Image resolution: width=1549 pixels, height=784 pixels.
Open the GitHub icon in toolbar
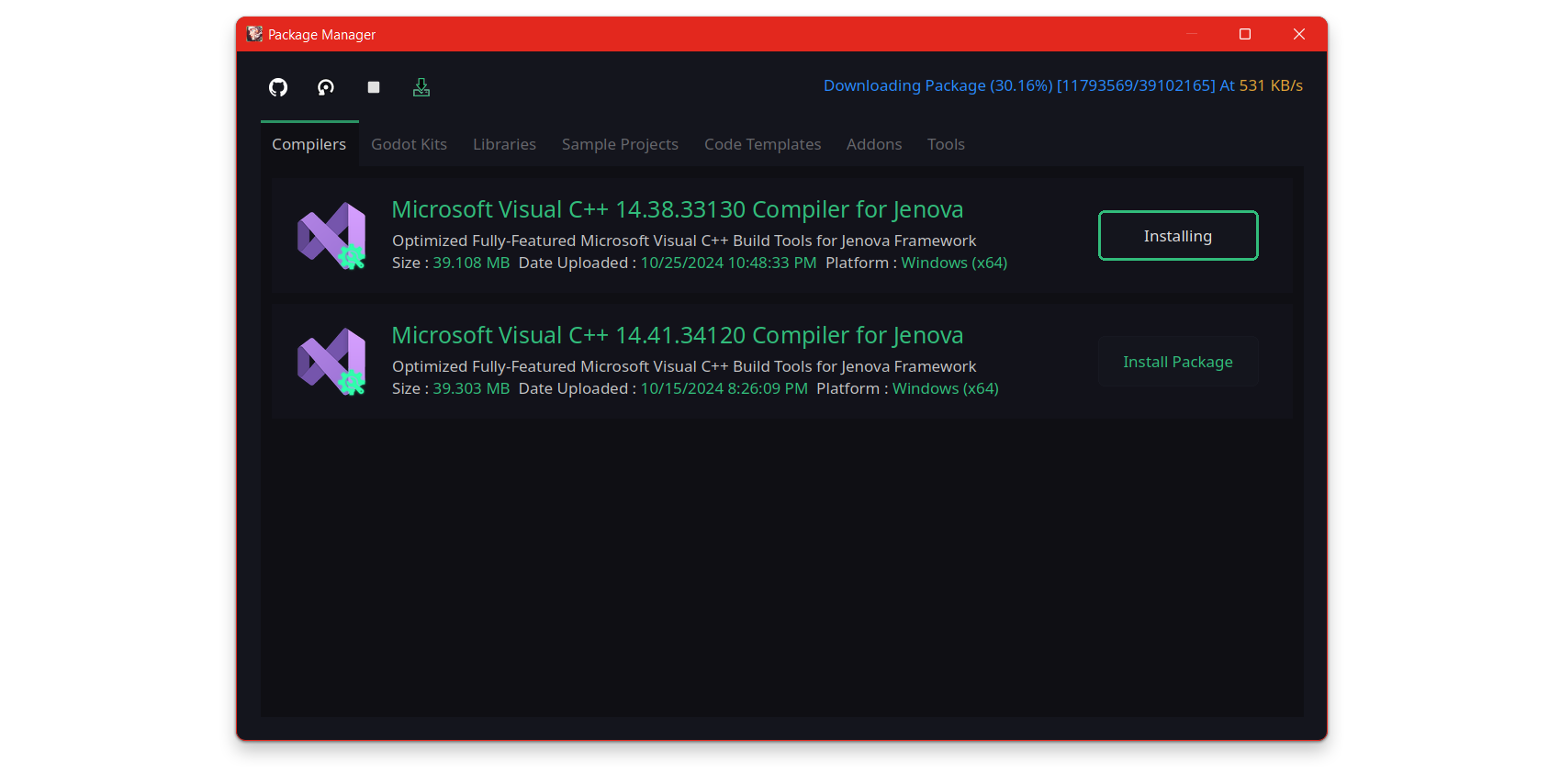[278, 87]
